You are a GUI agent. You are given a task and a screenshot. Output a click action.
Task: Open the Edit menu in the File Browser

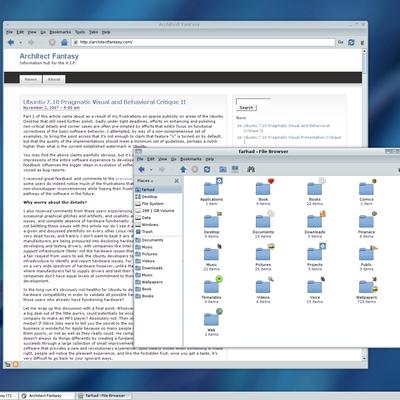click(151, 159)
